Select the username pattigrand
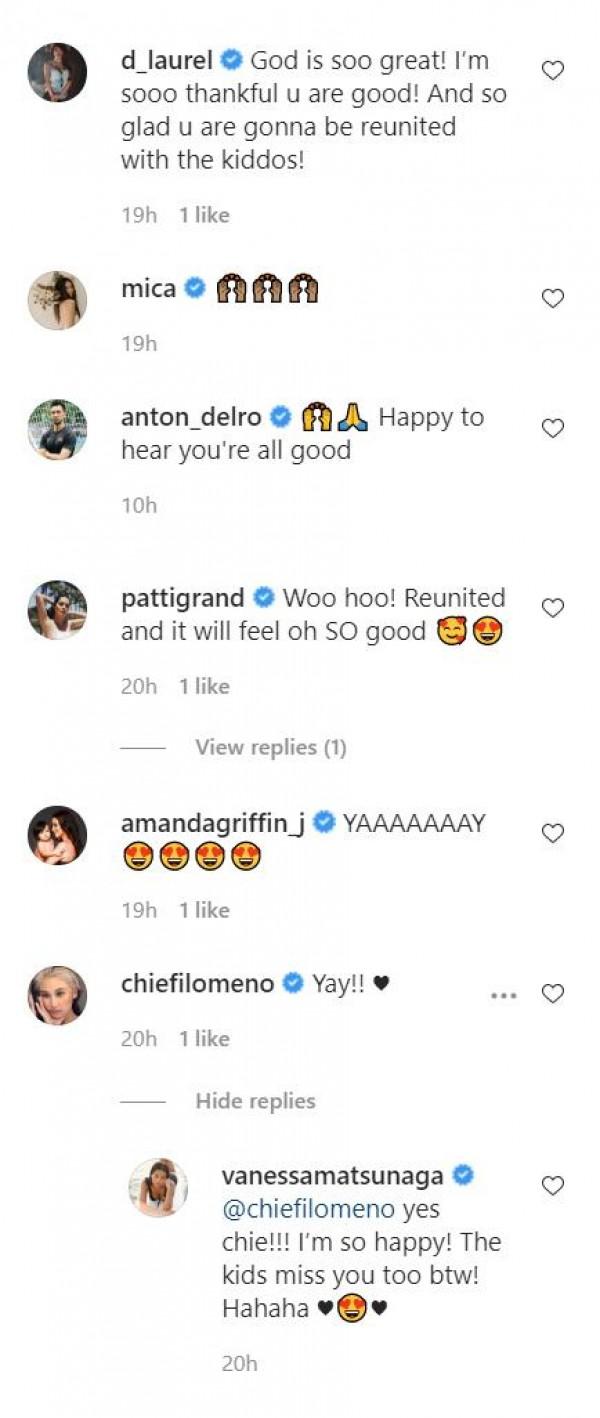 point(184,597)
